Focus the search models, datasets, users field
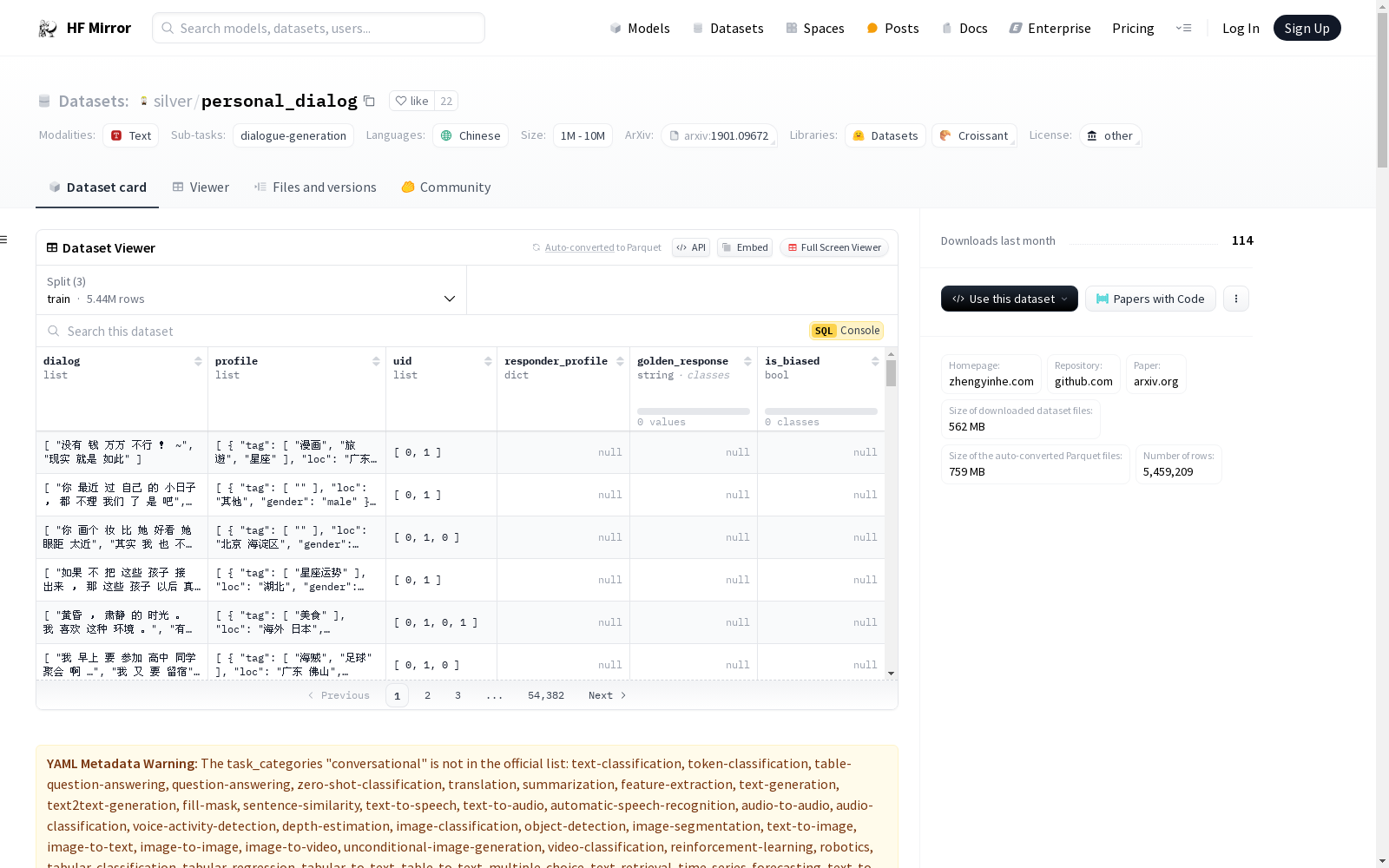This screenshot has height=868, width=1389. [319, 28]
